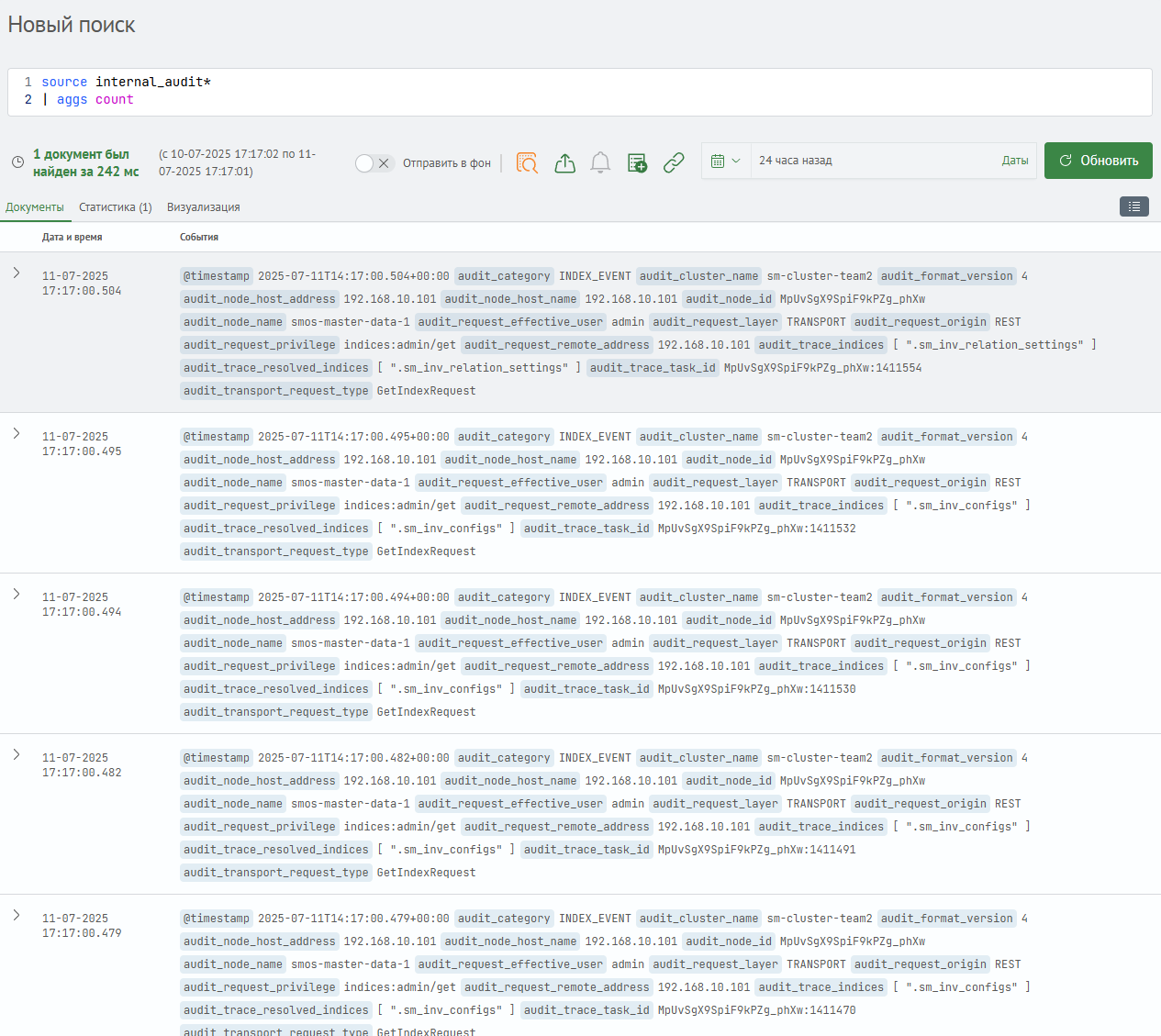The height and width of the screenshot is (1036, 1161).
Task: Click the '1 документ был найден за 242 мс' status
Action: point(86,162)
